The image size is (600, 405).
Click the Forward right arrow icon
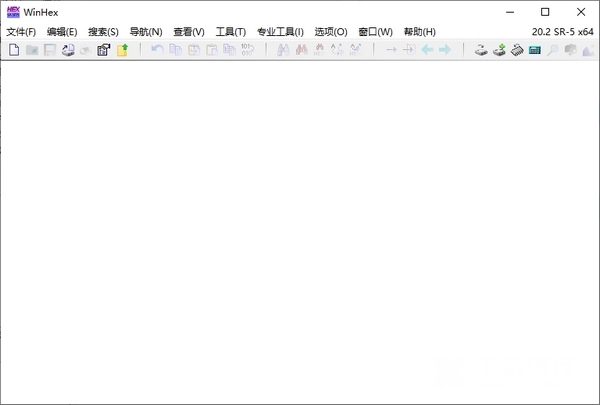point(445,50)
